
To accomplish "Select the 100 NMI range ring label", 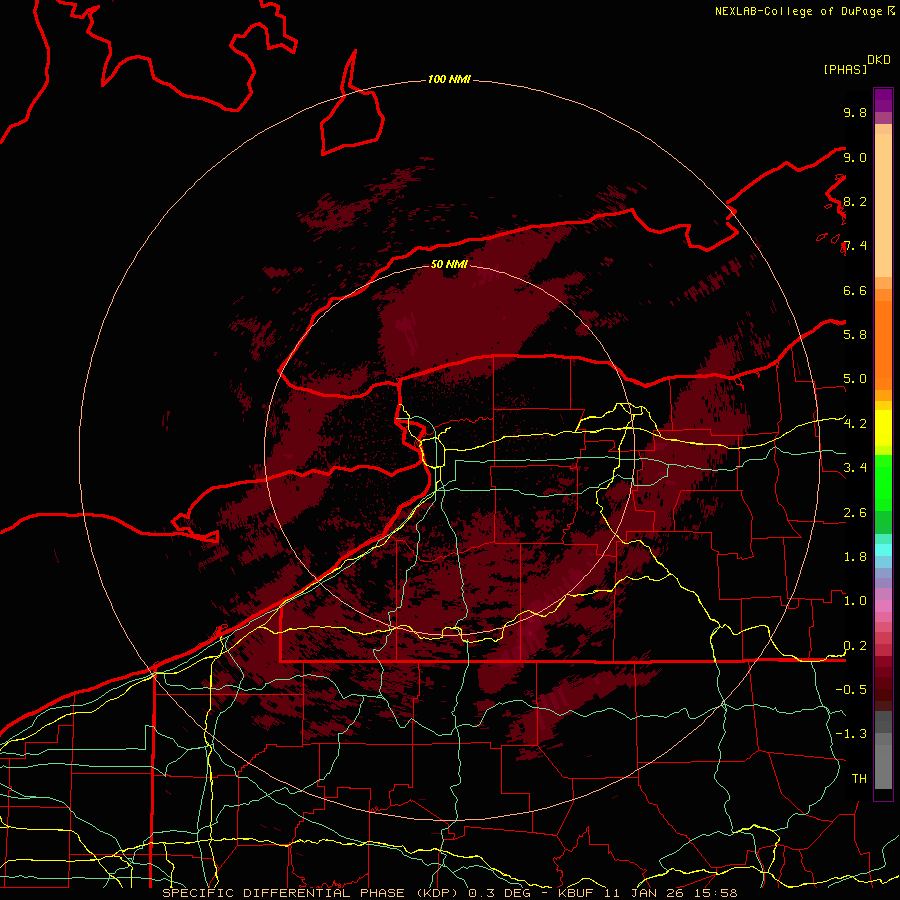I will tap(449, 79).
